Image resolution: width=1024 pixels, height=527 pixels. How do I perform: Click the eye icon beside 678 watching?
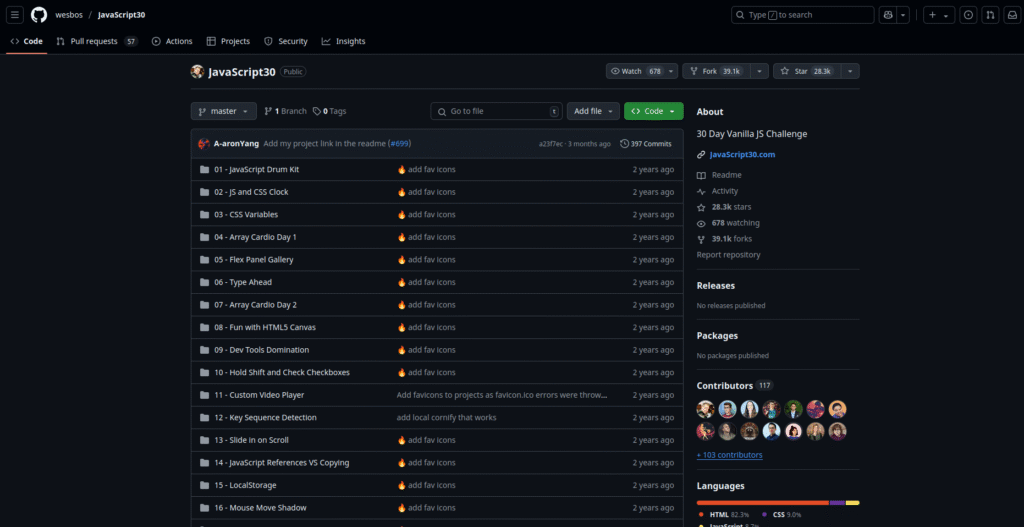[x=701, y=223]
